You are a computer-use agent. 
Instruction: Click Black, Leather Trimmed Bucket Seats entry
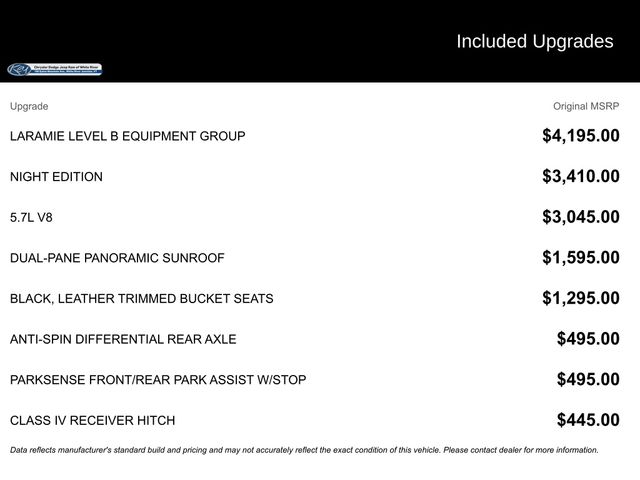(141, 298)
